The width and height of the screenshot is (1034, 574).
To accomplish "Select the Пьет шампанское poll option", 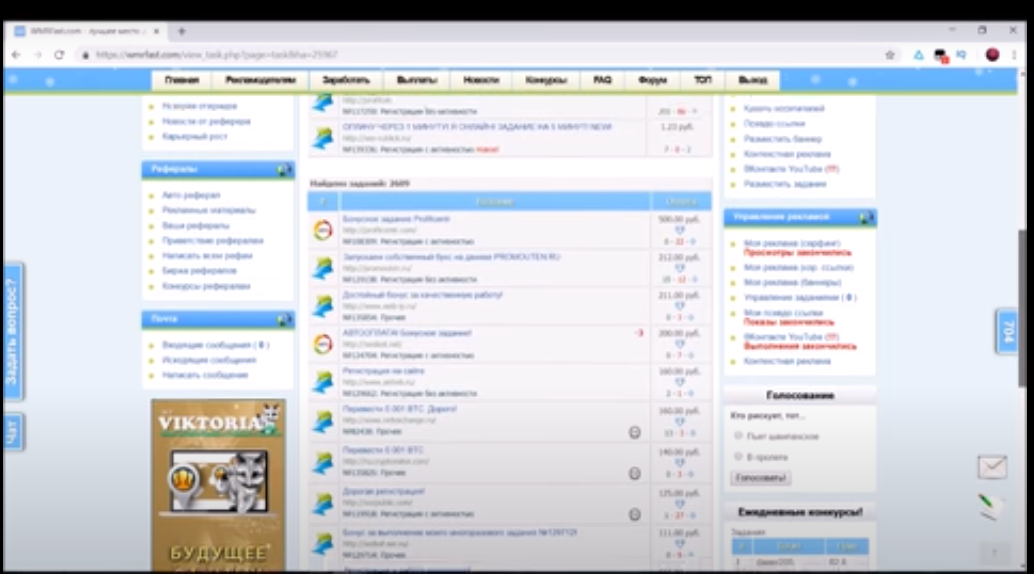I will coord(739,436).
